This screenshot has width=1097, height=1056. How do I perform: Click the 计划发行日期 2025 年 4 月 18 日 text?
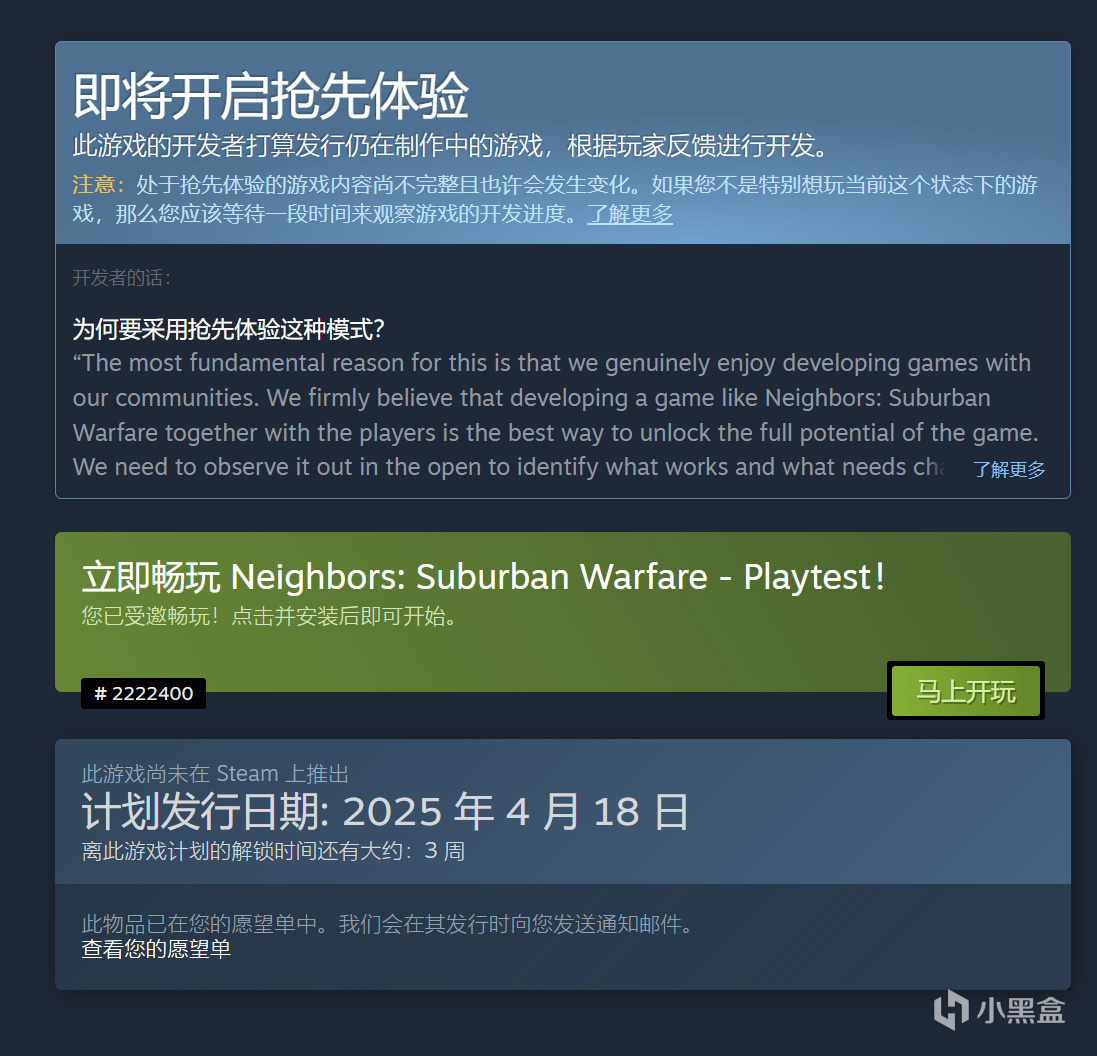pyautogui.click(x=386, y=812)
